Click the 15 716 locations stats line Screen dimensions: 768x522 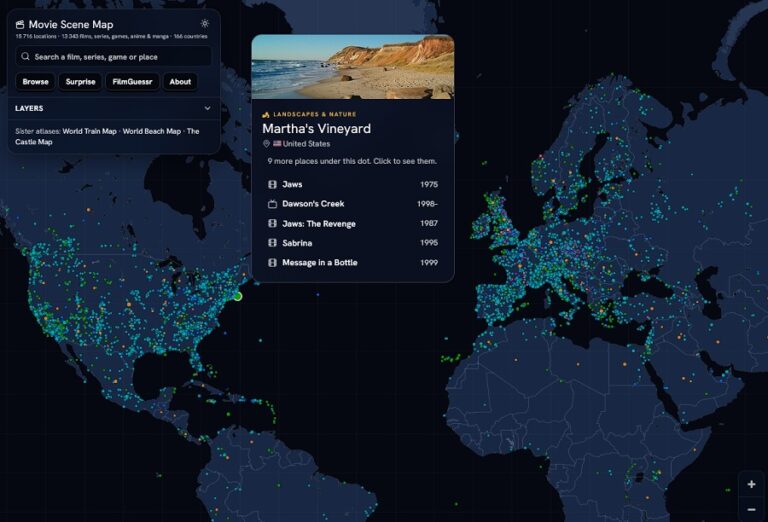(x=111, y=36)
